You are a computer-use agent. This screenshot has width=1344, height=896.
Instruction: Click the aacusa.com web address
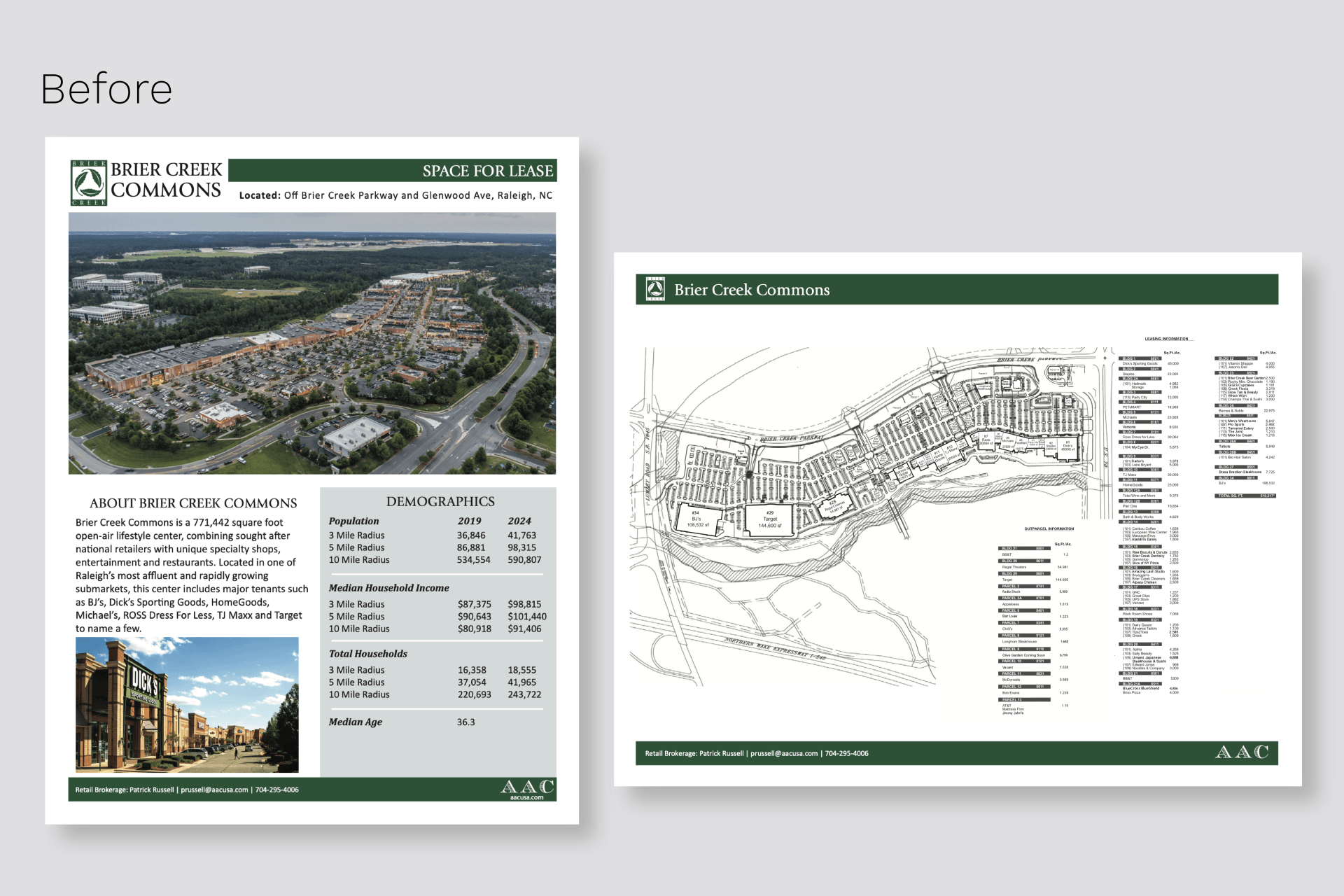[526, 797]
